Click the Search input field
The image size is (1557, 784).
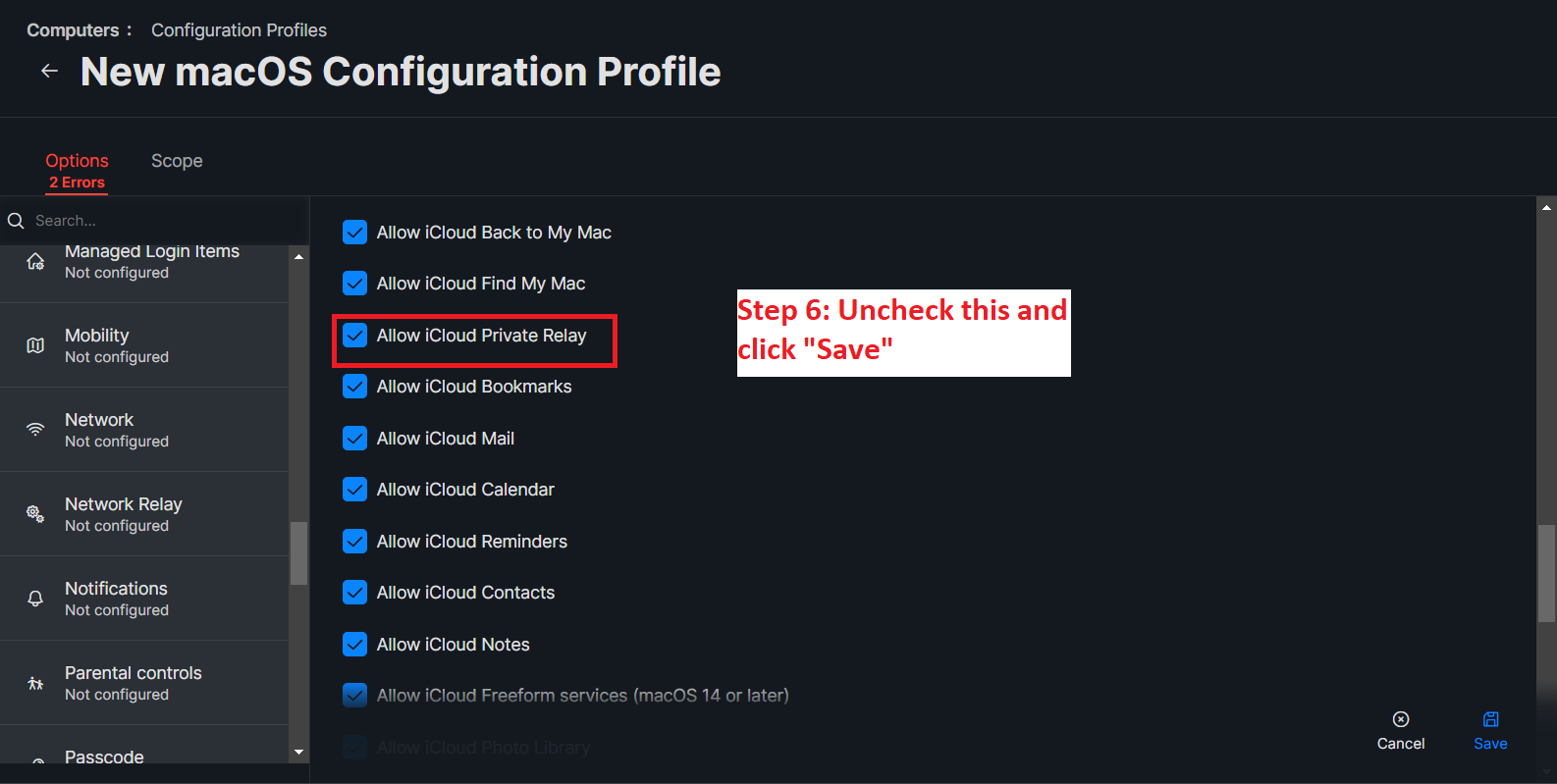click(157, 221)
